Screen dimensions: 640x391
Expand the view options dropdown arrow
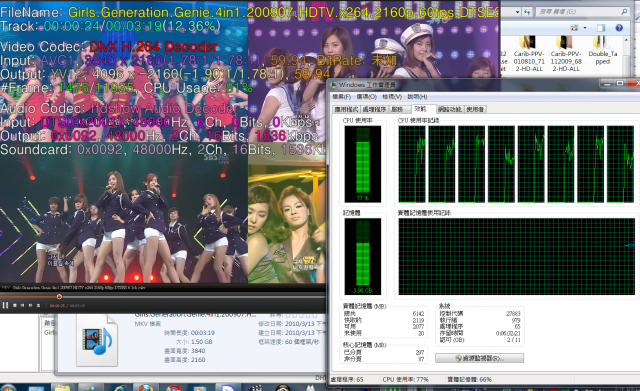[585, 28]
